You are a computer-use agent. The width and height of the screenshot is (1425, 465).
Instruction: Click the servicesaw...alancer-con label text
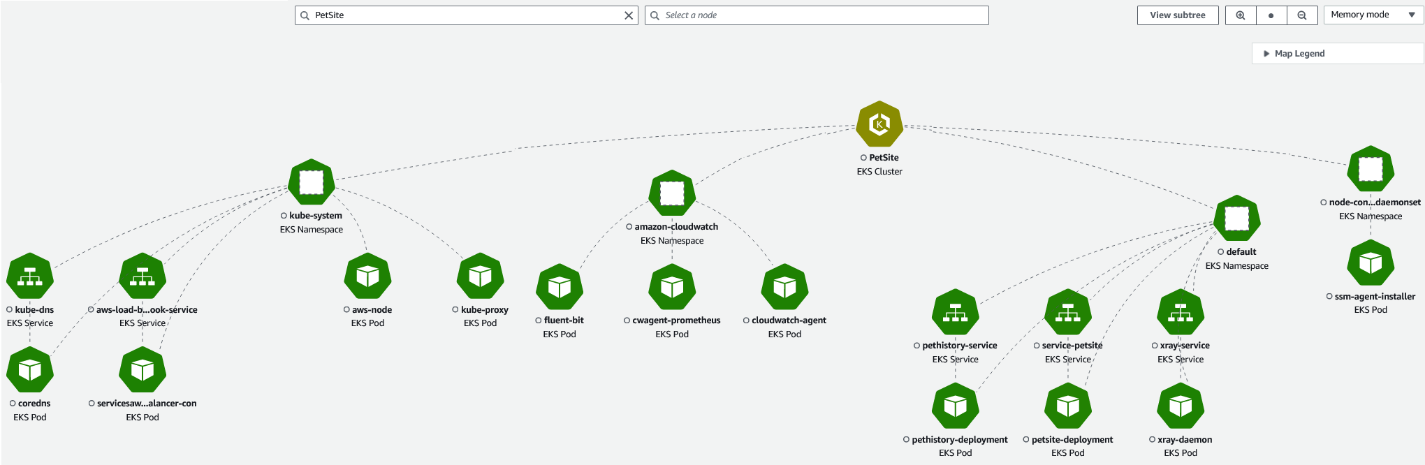pyautogui.click(x=147, y=404)
